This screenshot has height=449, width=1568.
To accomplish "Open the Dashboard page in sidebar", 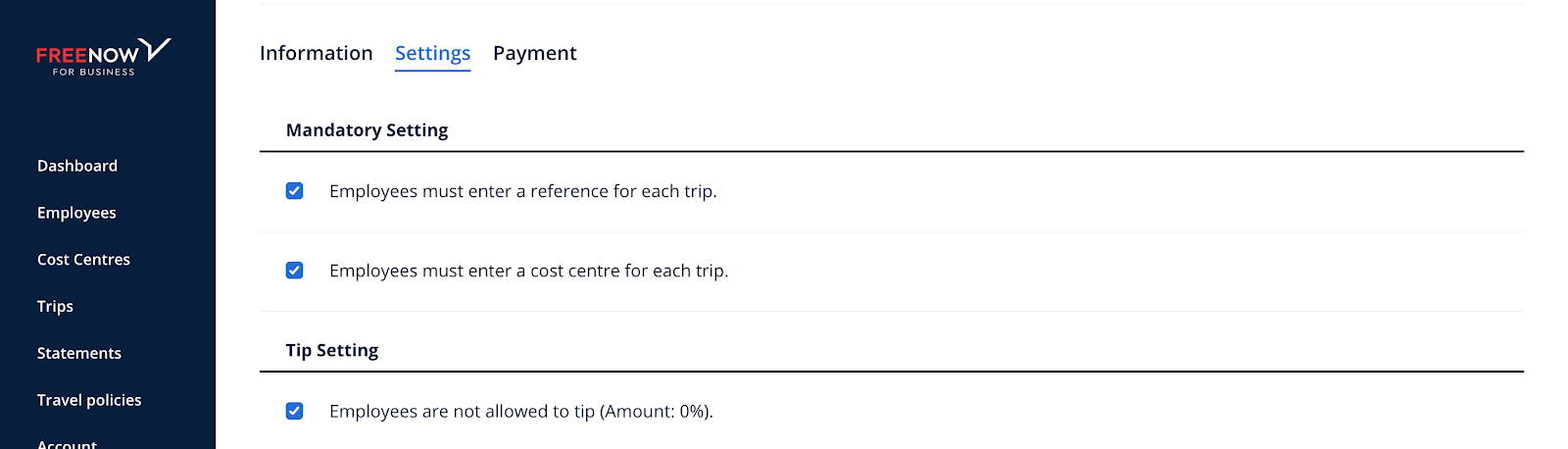I will [x=77, y=166].
